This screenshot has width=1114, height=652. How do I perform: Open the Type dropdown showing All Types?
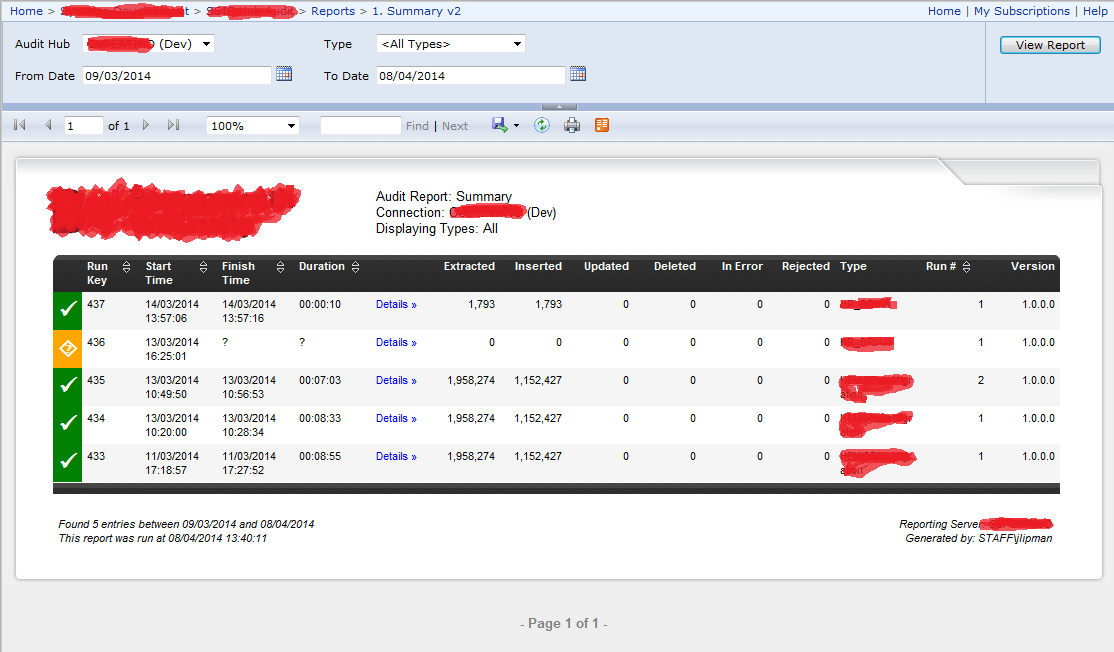(517, 44)
